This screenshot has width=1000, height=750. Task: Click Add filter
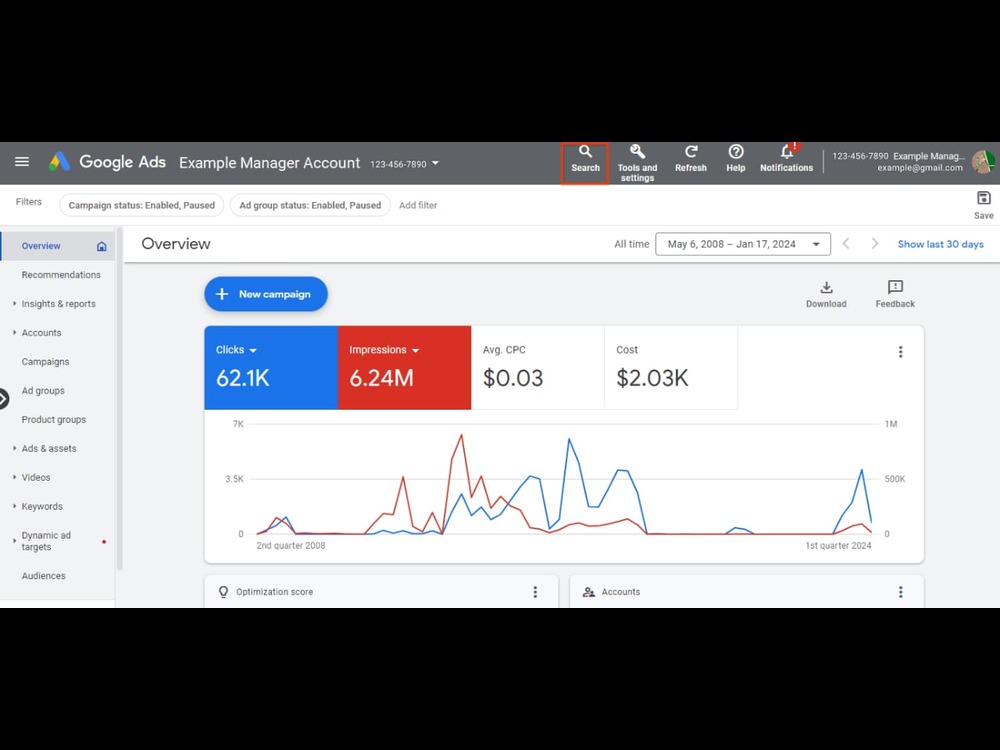coord(418,205)
